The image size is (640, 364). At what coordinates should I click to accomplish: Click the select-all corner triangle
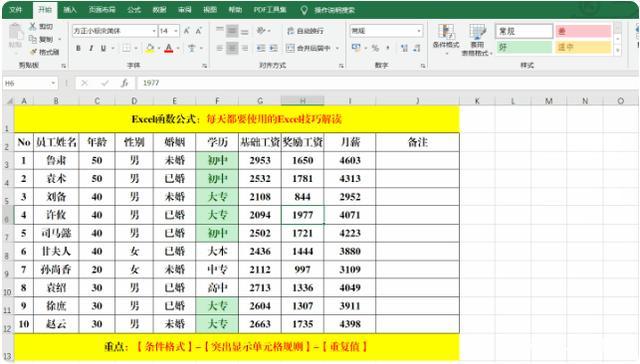[x=9, y=101]
